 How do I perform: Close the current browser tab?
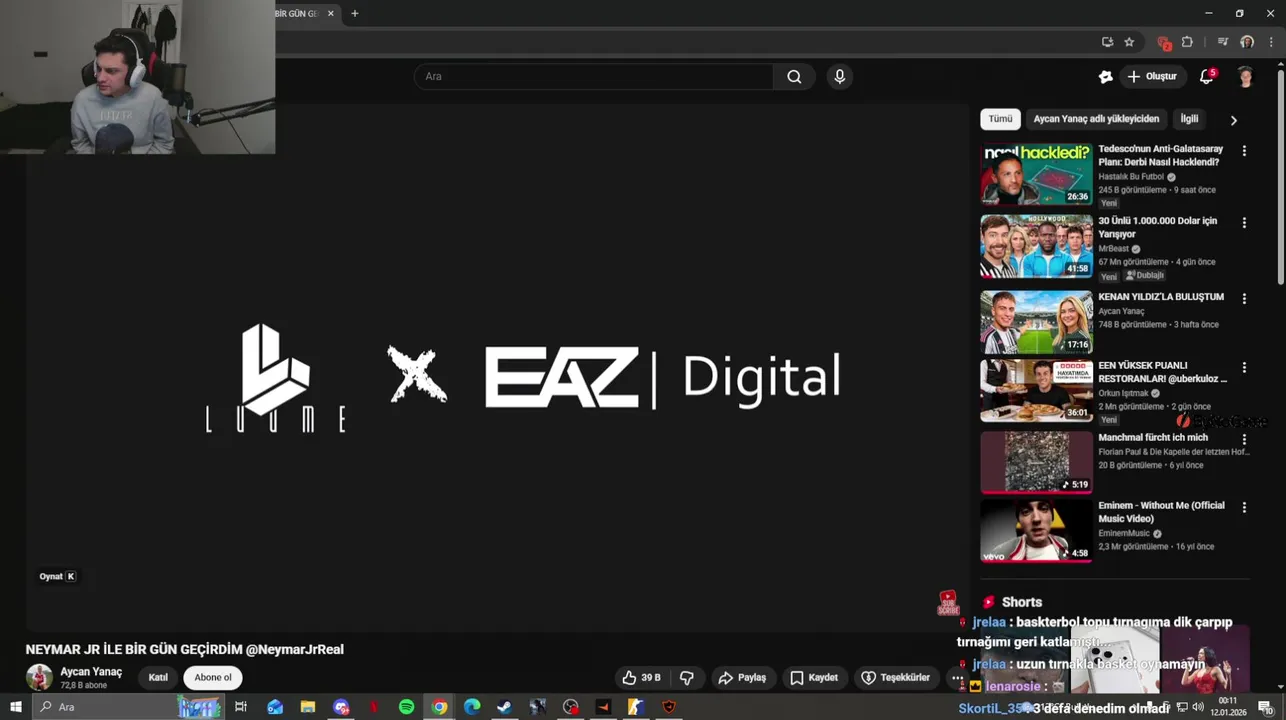331,14
